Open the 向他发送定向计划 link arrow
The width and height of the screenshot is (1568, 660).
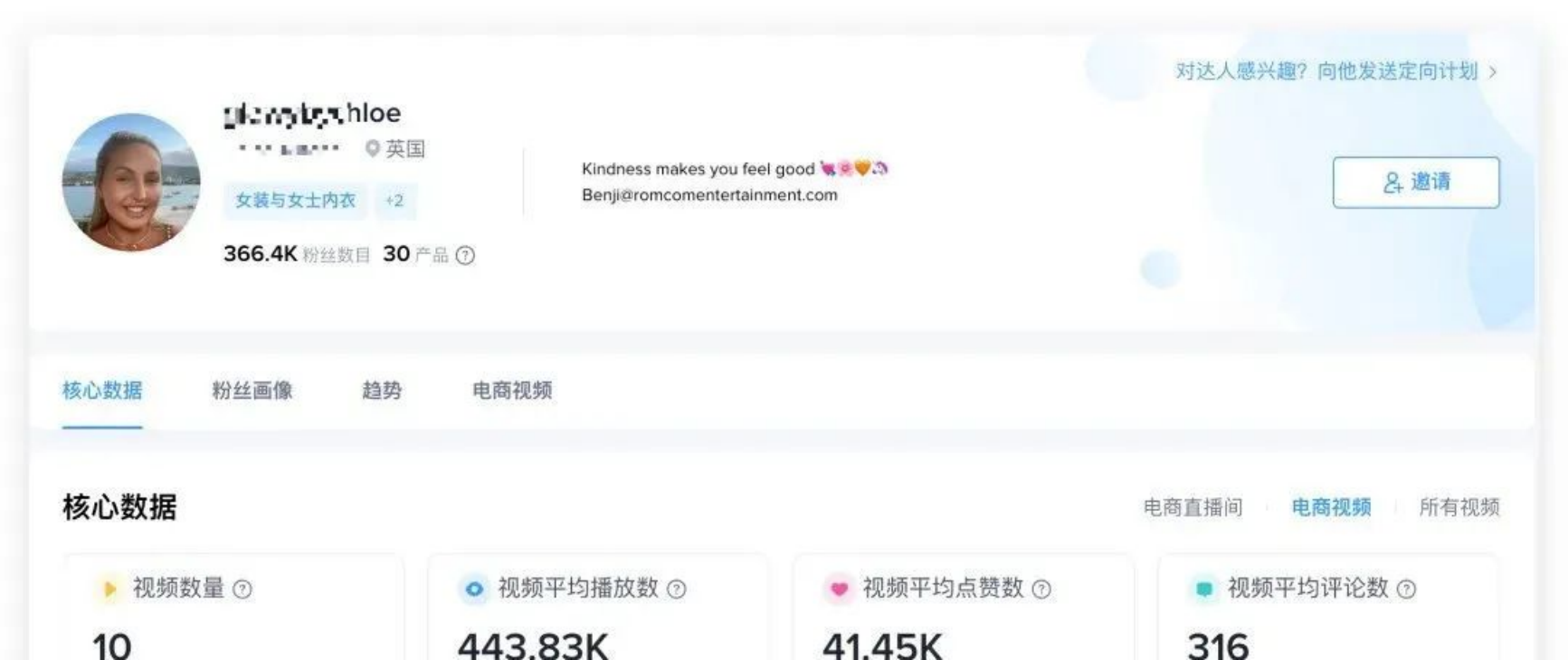click(x=1493, y=71)
